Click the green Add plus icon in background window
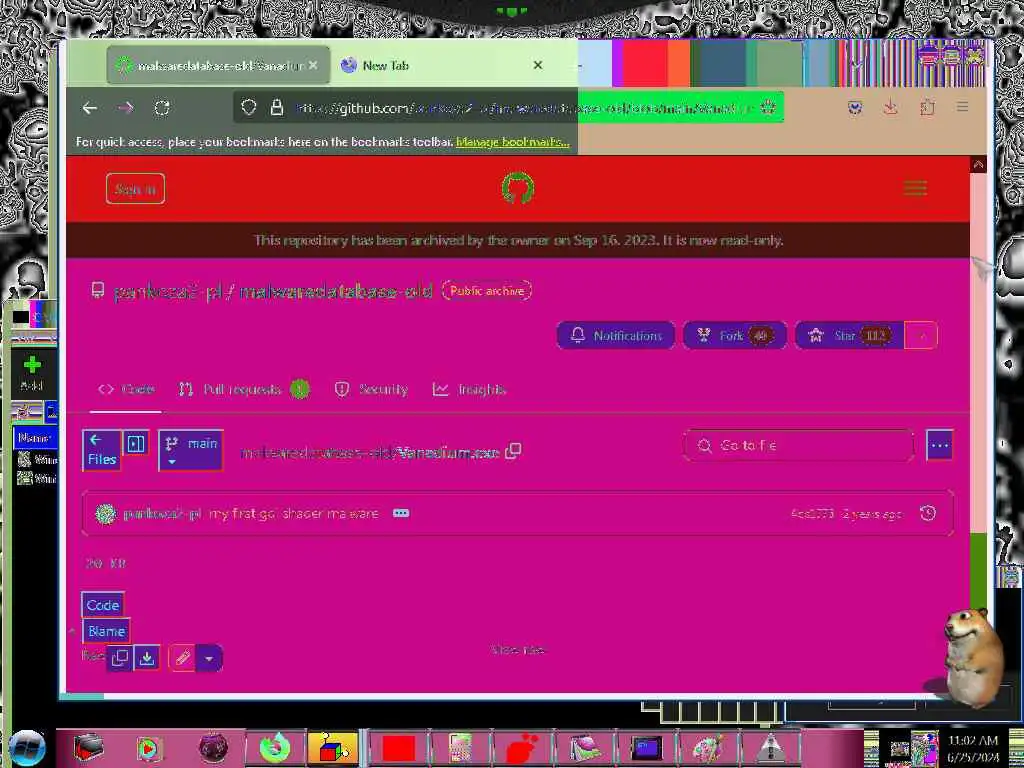 tap(32, 365)
